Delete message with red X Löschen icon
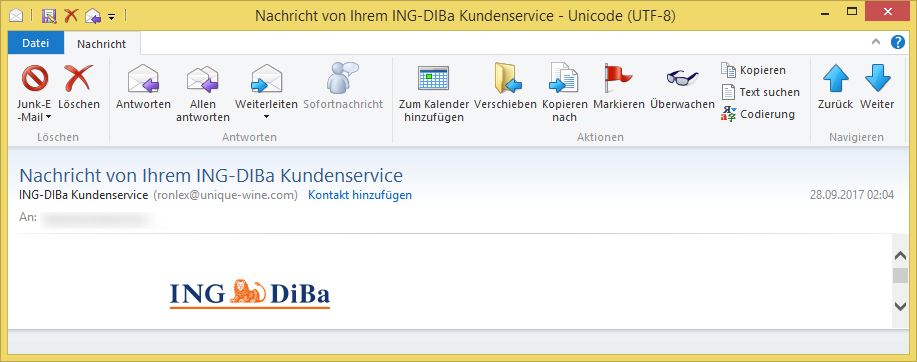 [78, 78]
